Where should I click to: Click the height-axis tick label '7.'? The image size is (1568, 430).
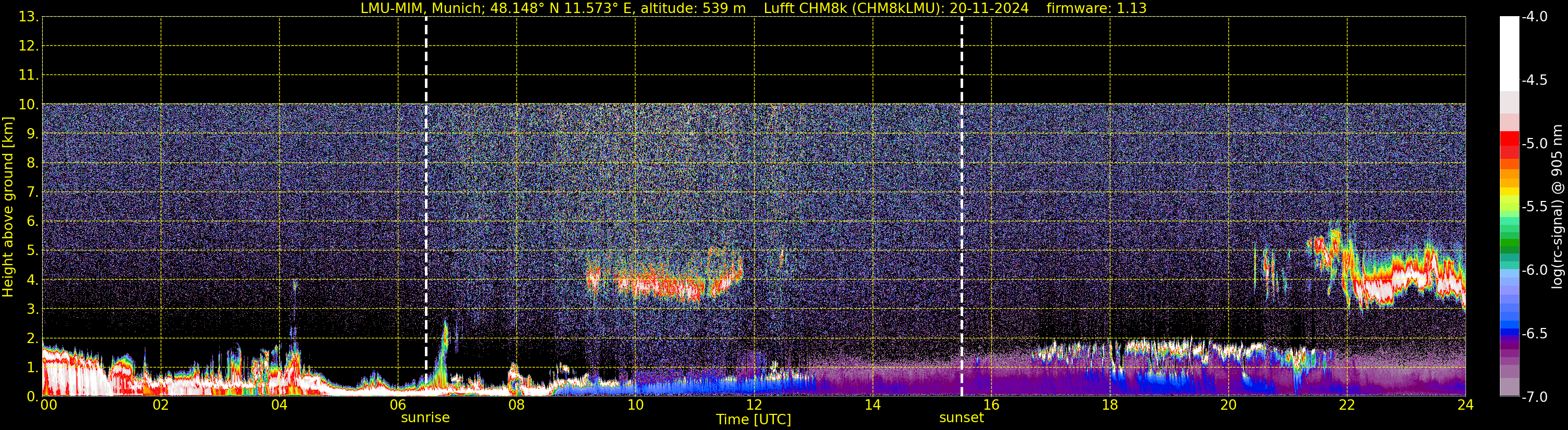pyautogui.click(x=32, y=193)
